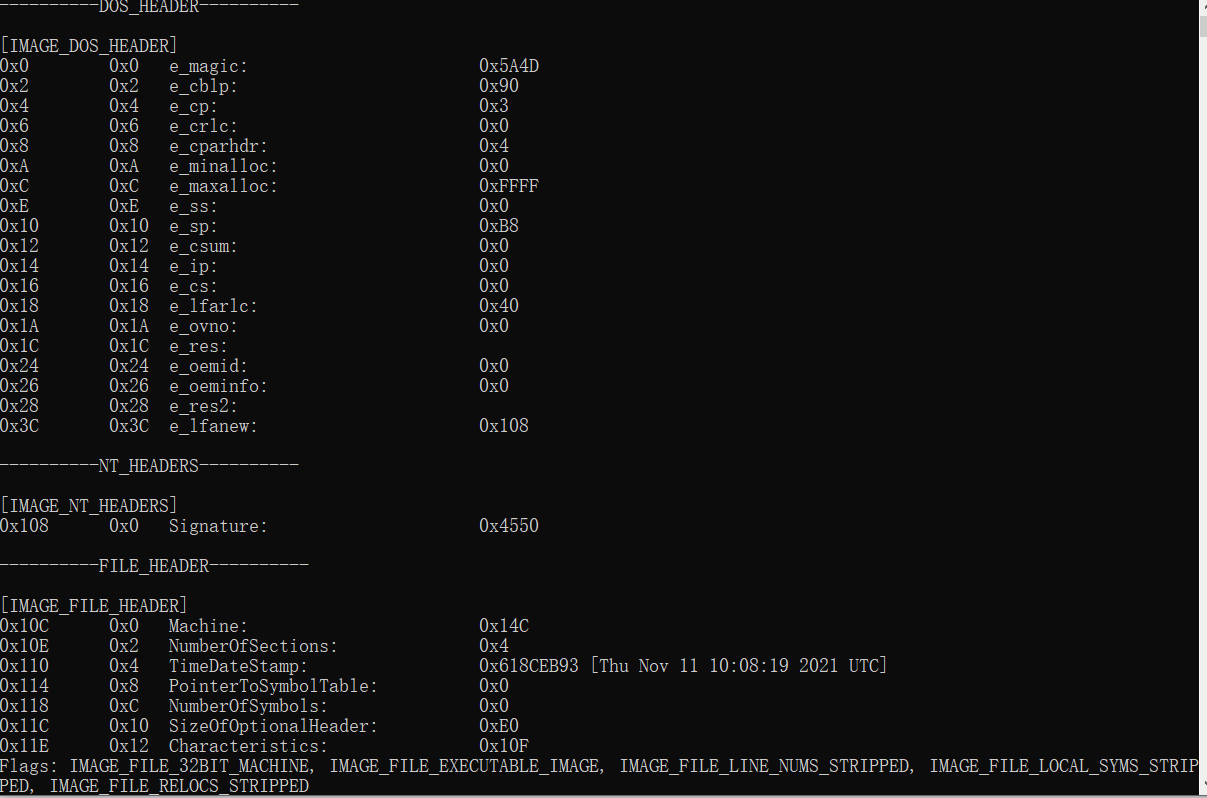This screenshot has width=1207, height=798.
Task: Click the NT_HEADERS divider line
Action: coord(149,466)
